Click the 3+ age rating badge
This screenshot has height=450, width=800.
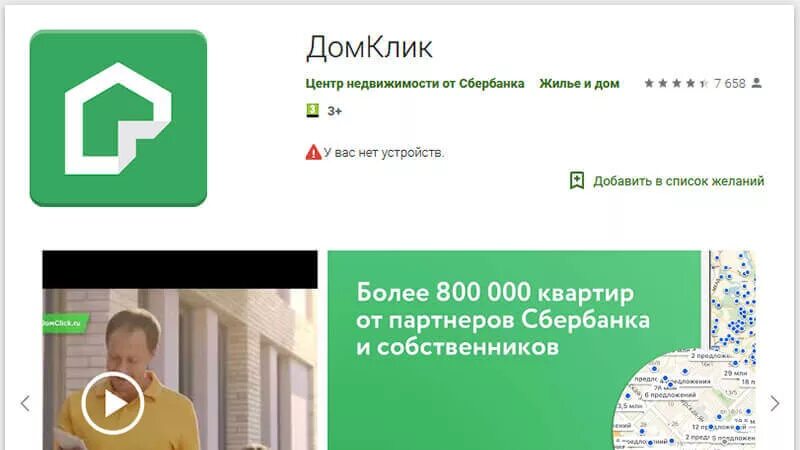pos(312,110)
